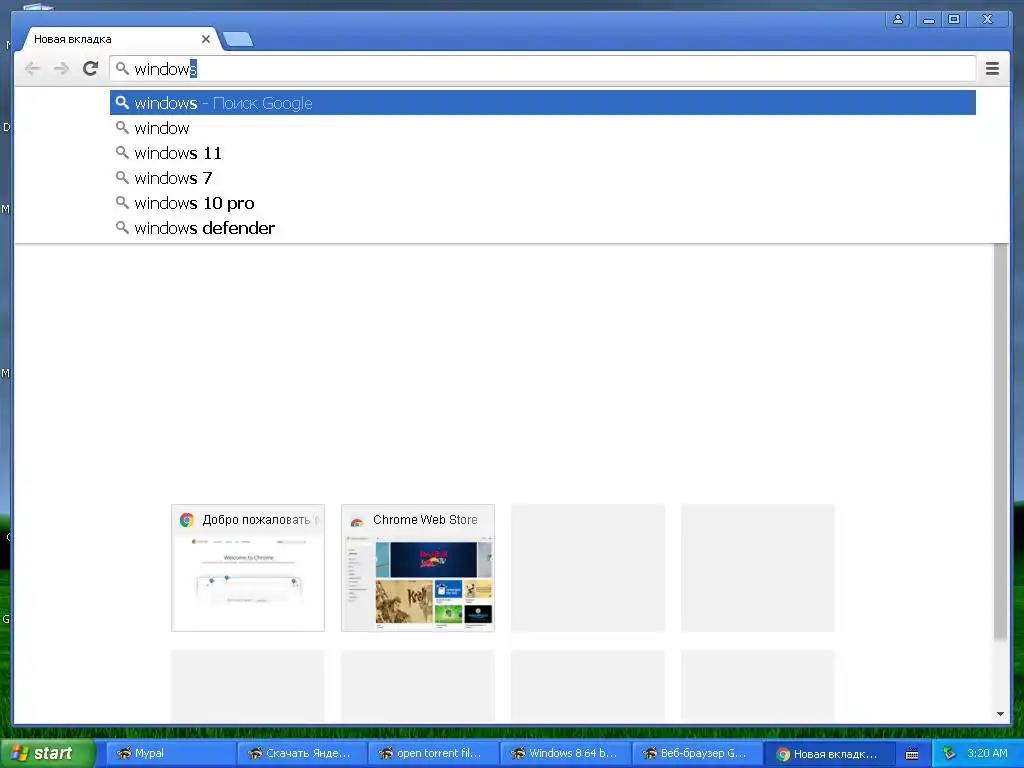Image resolution: width=1024 pixels, height=768 pixels.
Task: Pick the 'windows 7' search suggestion
Action: 543,178
